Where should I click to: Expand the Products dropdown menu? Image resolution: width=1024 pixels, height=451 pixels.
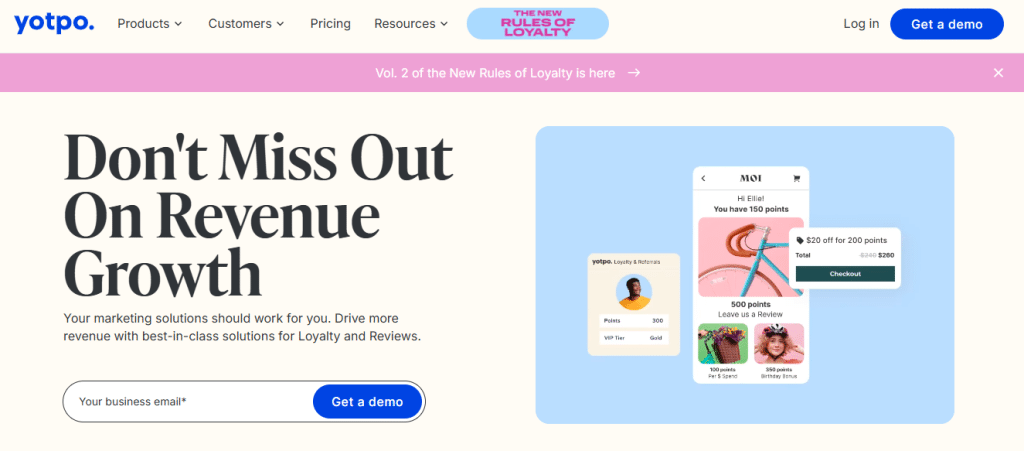point(150,23)
